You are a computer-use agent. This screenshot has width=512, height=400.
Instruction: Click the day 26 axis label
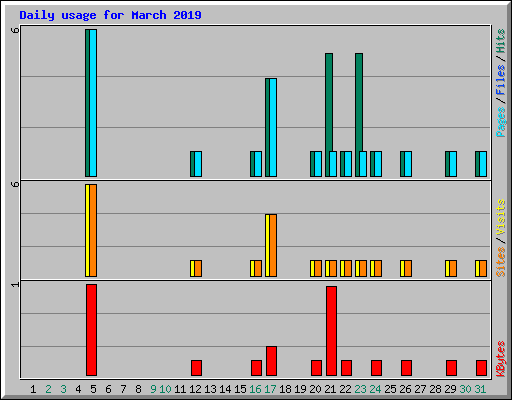pyautogui.click(x=405, y=389)
